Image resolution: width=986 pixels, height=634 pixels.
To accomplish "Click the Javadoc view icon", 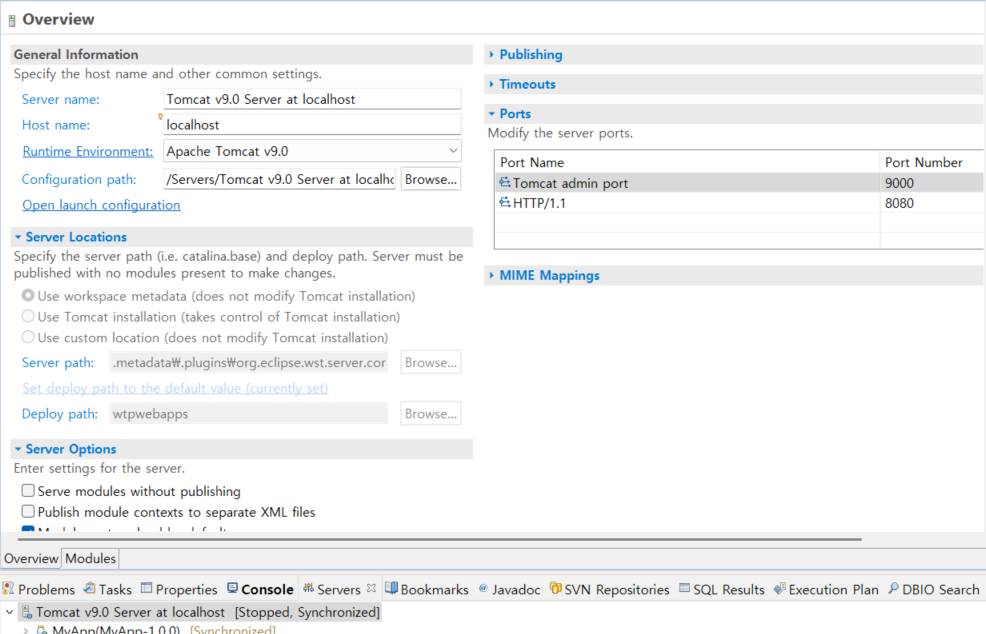I will click(x=483, y=589).
